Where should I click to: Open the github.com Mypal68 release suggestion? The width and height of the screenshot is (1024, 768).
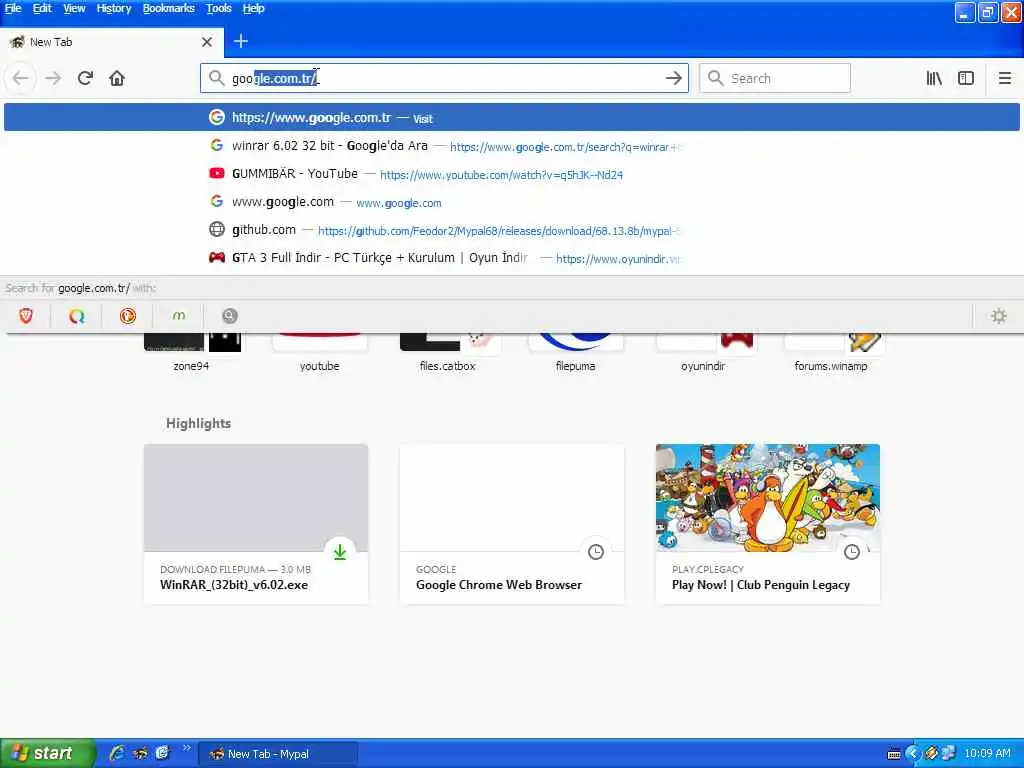[x=512, y=230]
